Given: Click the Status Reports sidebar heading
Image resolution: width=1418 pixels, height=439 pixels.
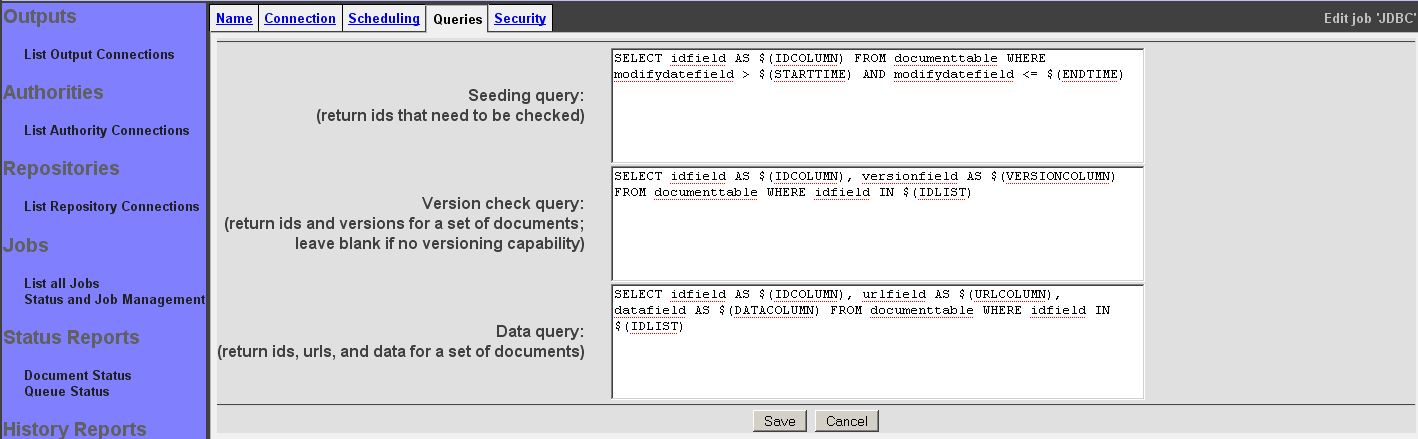Looking at the screenshot, I should click(72, 338).
